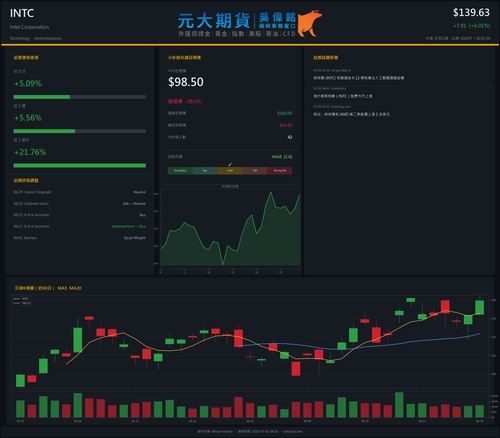The height and width of the screenshot is (438, 500).
Task: Click the Hold (2.6) consensus label
Action: click(282, 157)
